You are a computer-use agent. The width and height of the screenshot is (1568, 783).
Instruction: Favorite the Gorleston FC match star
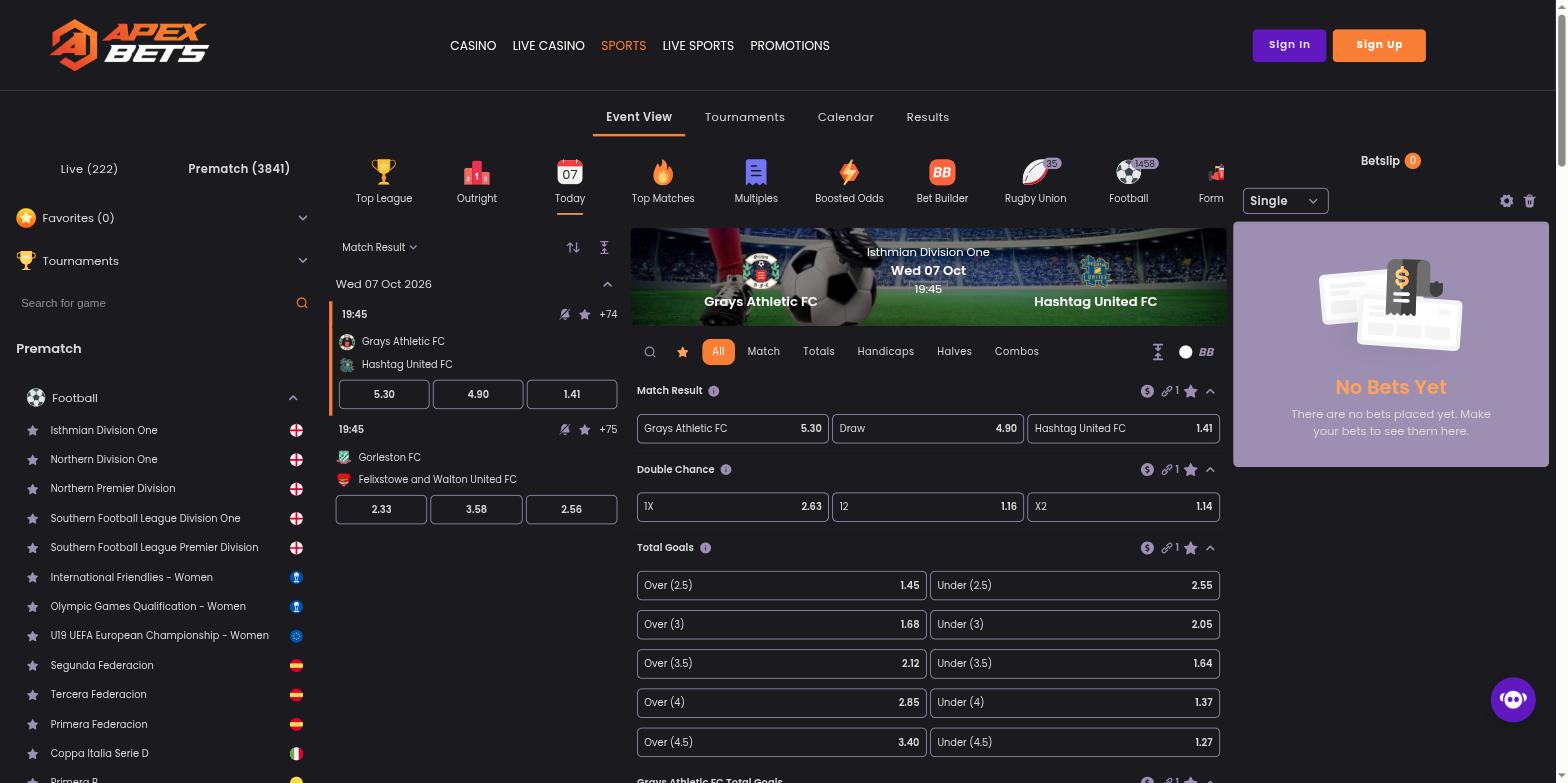click(x=585, y=430)
